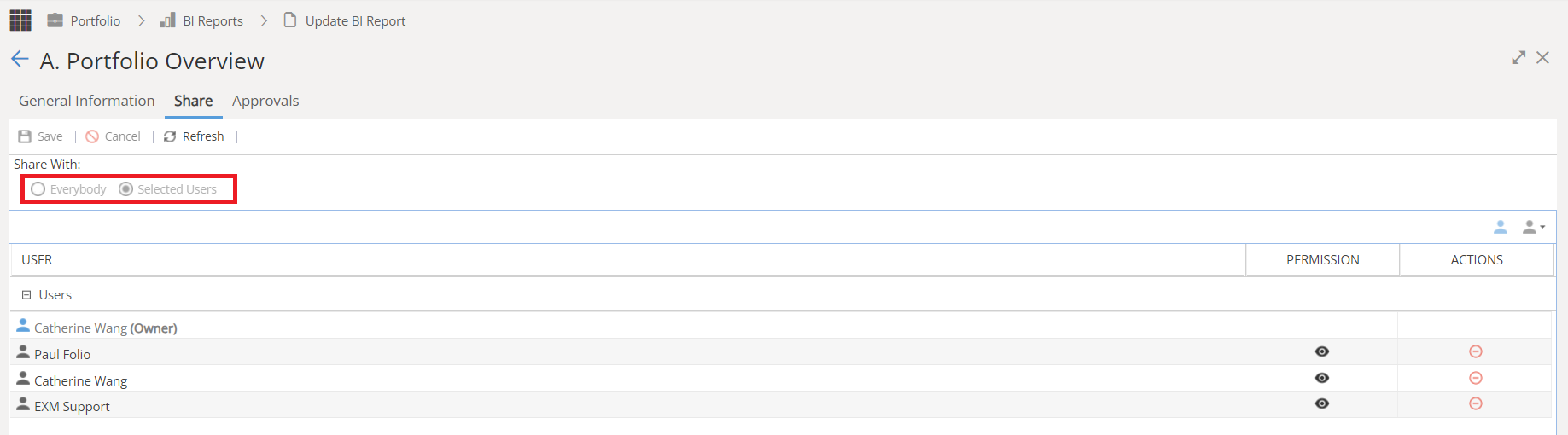This screenshot has width=1568, height=435.
Task: Remove EXM Support using minus icon
Action: pos(1475,403)
